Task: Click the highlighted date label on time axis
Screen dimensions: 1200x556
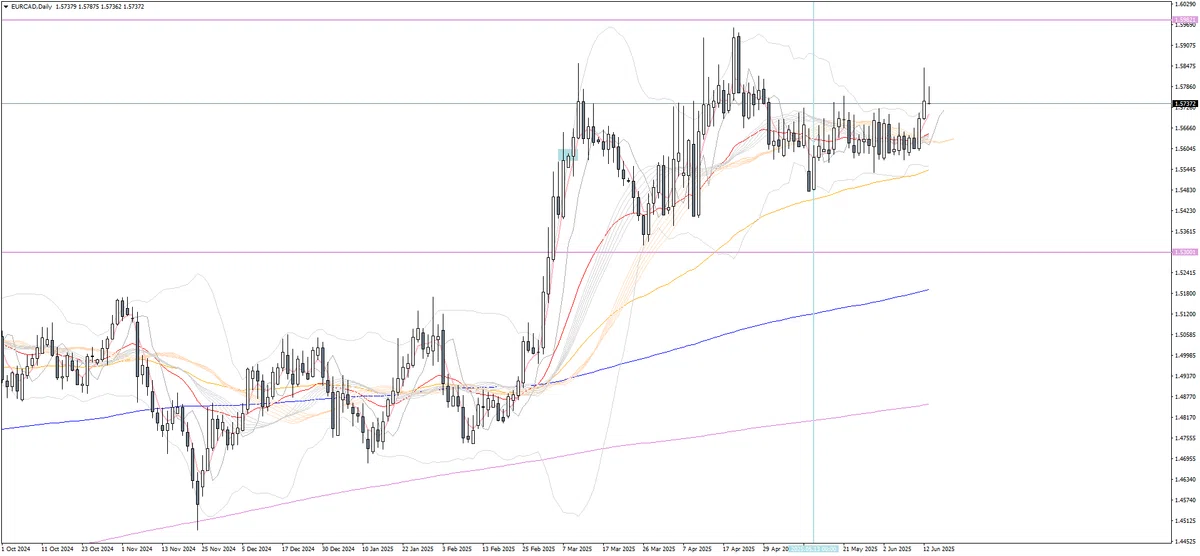Action: [813, 549]
